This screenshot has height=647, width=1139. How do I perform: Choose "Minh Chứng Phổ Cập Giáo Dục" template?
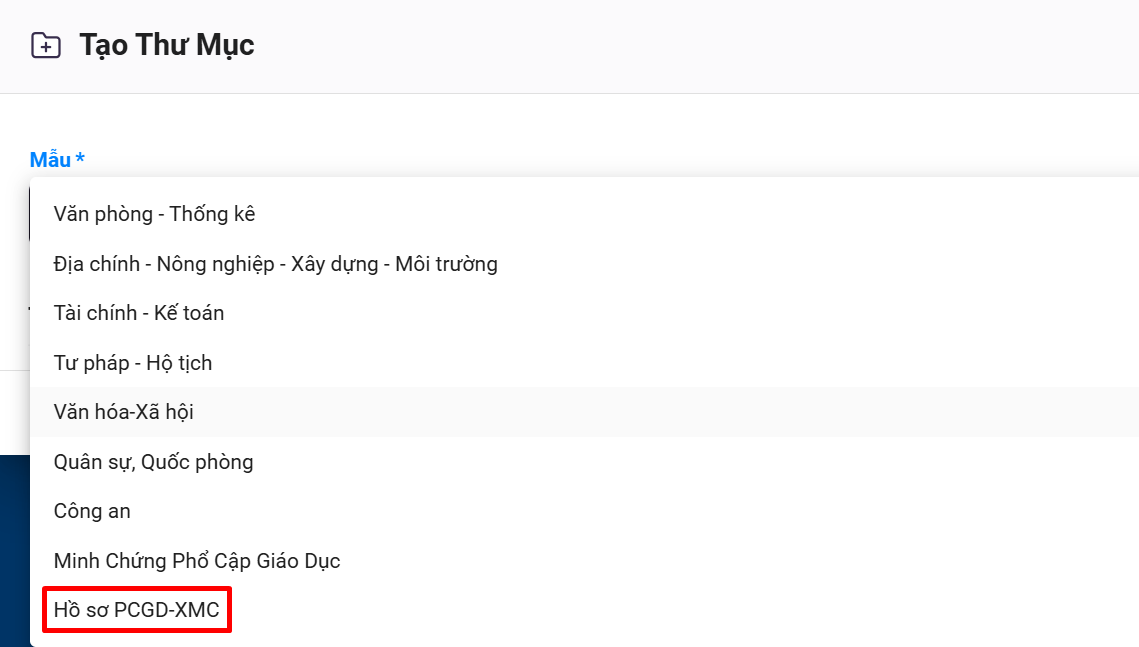coord(197,561)
